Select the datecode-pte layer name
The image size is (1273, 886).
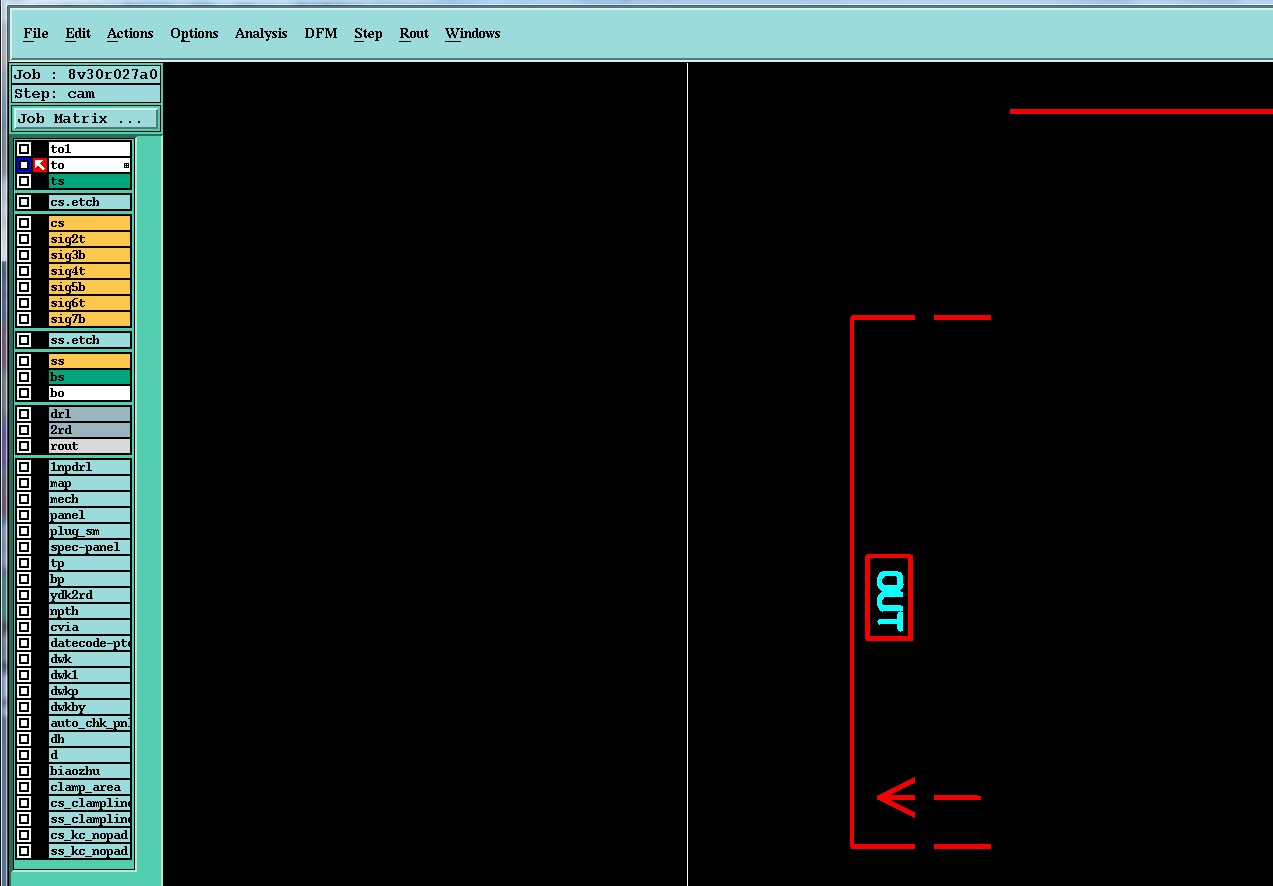pyautogui.click(x=90, y=643)
